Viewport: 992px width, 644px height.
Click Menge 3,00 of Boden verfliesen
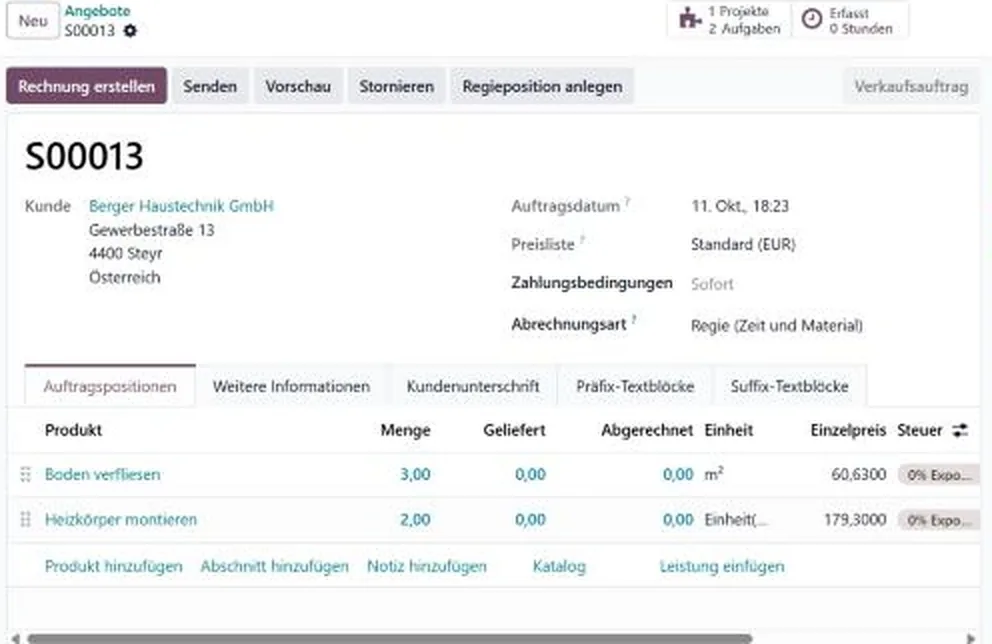[415, 474]
